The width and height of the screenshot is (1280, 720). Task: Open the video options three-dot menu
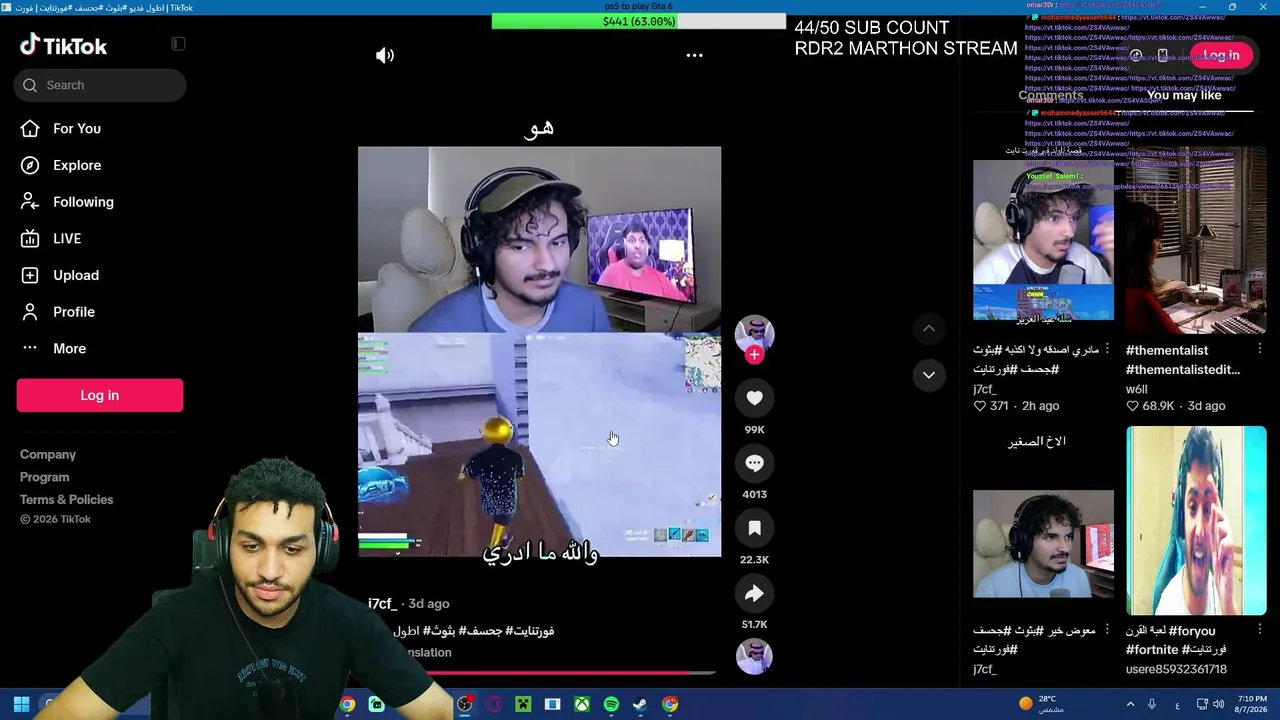tap(694, 56)
